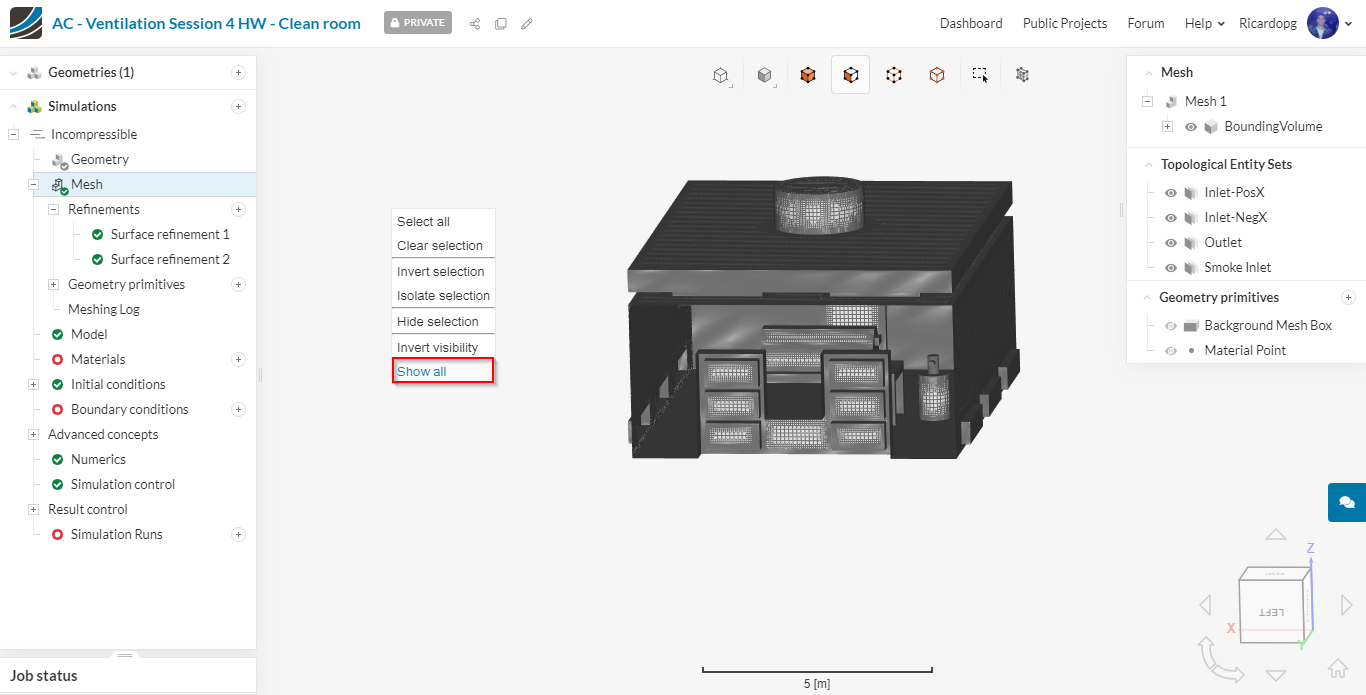Open the Public Projects link
The width and height of the screenshot is (1366, 695).
click(x=1065, y=23)
